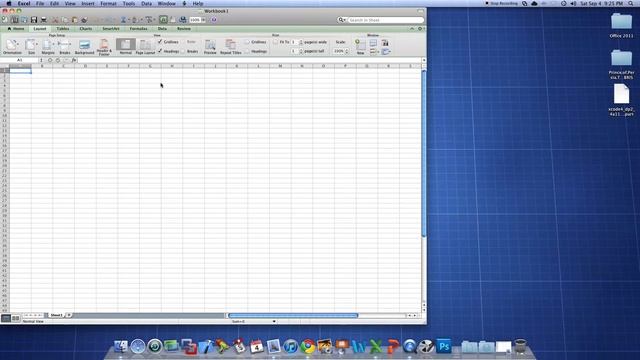Click Normal view button at bottom left
The width and height of the screenshot is (640, 360).
pos(6,318)
